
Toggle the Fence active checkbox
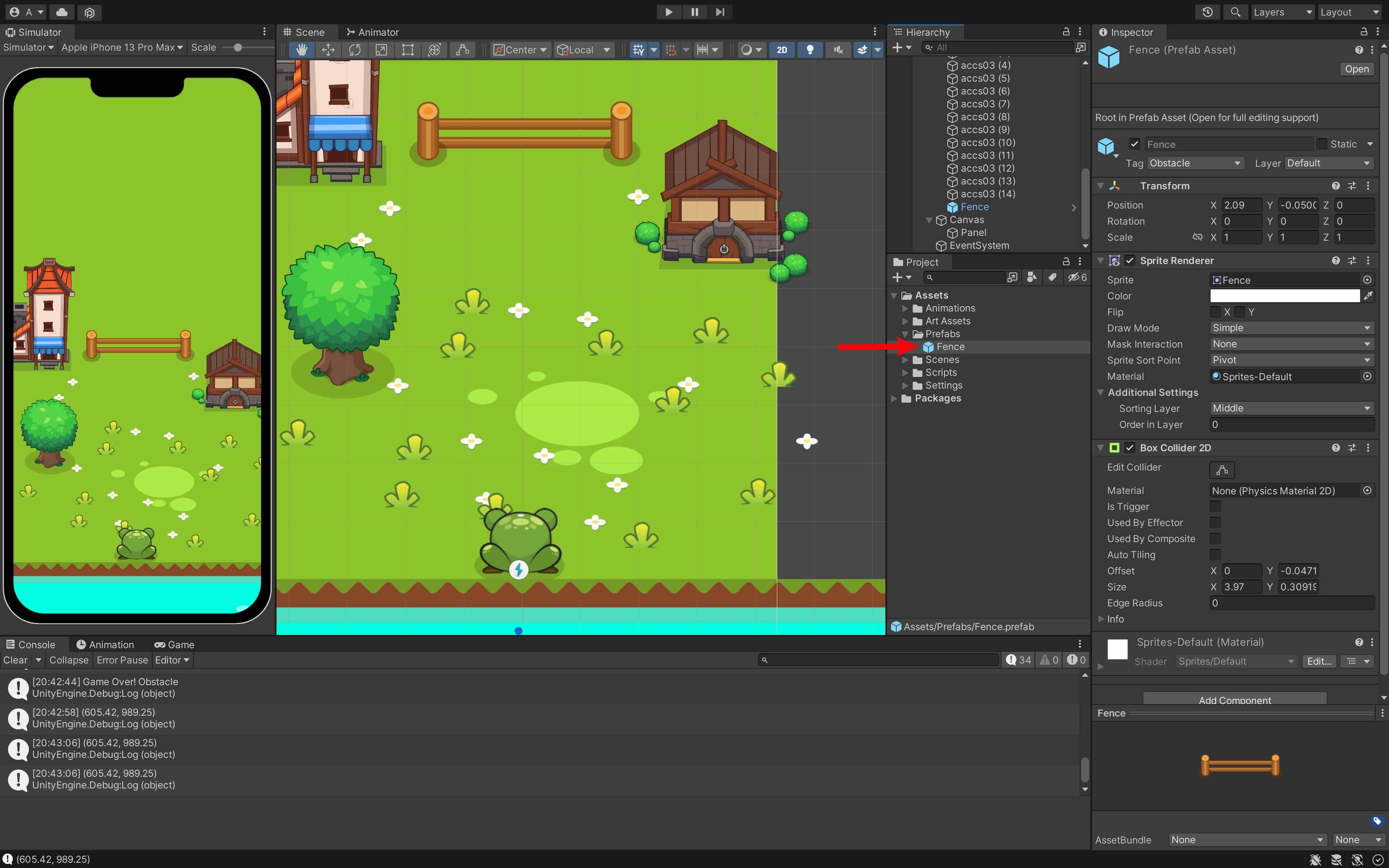click(1134, 144)
